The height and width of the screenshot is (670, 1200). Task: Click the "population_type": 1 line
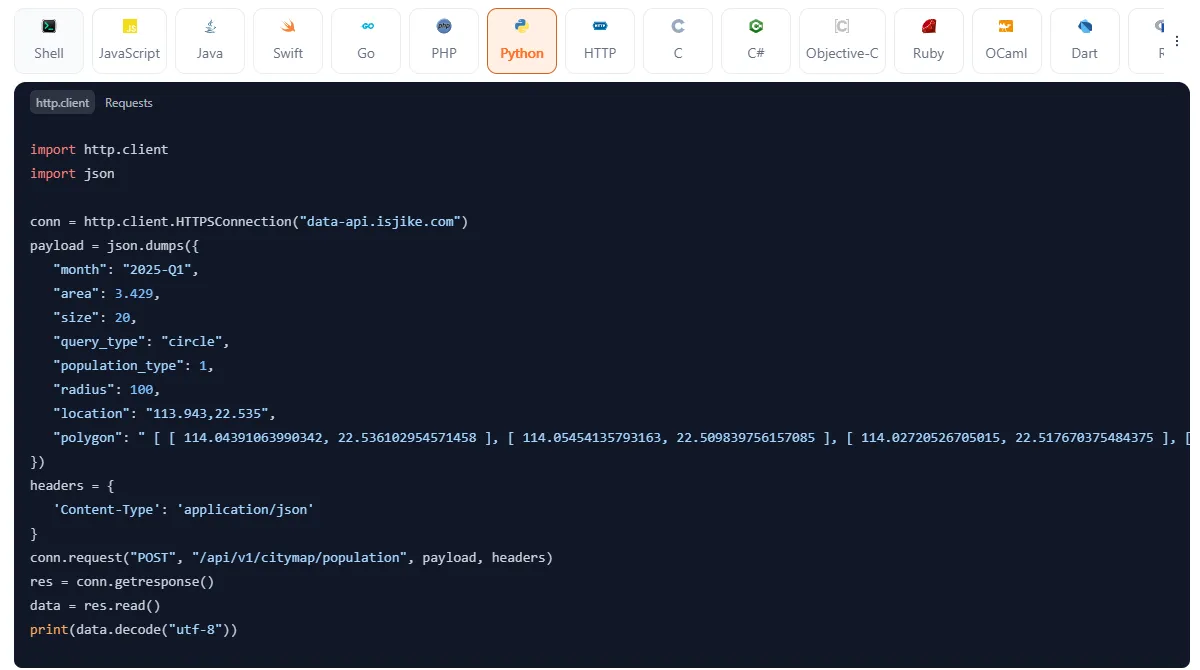pos(134,365)
